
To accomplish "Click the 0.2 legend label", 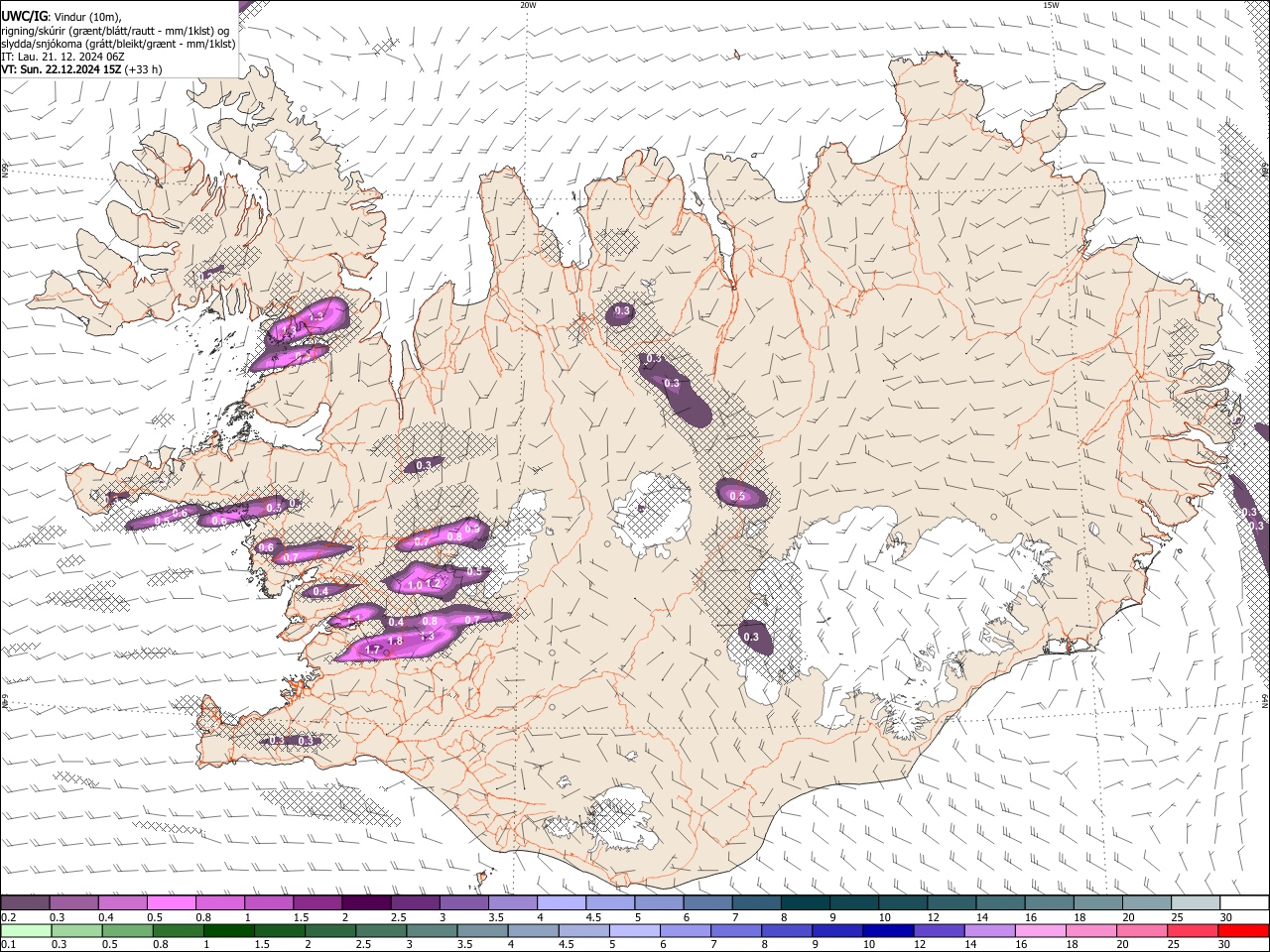I will (x=8, y=917).
